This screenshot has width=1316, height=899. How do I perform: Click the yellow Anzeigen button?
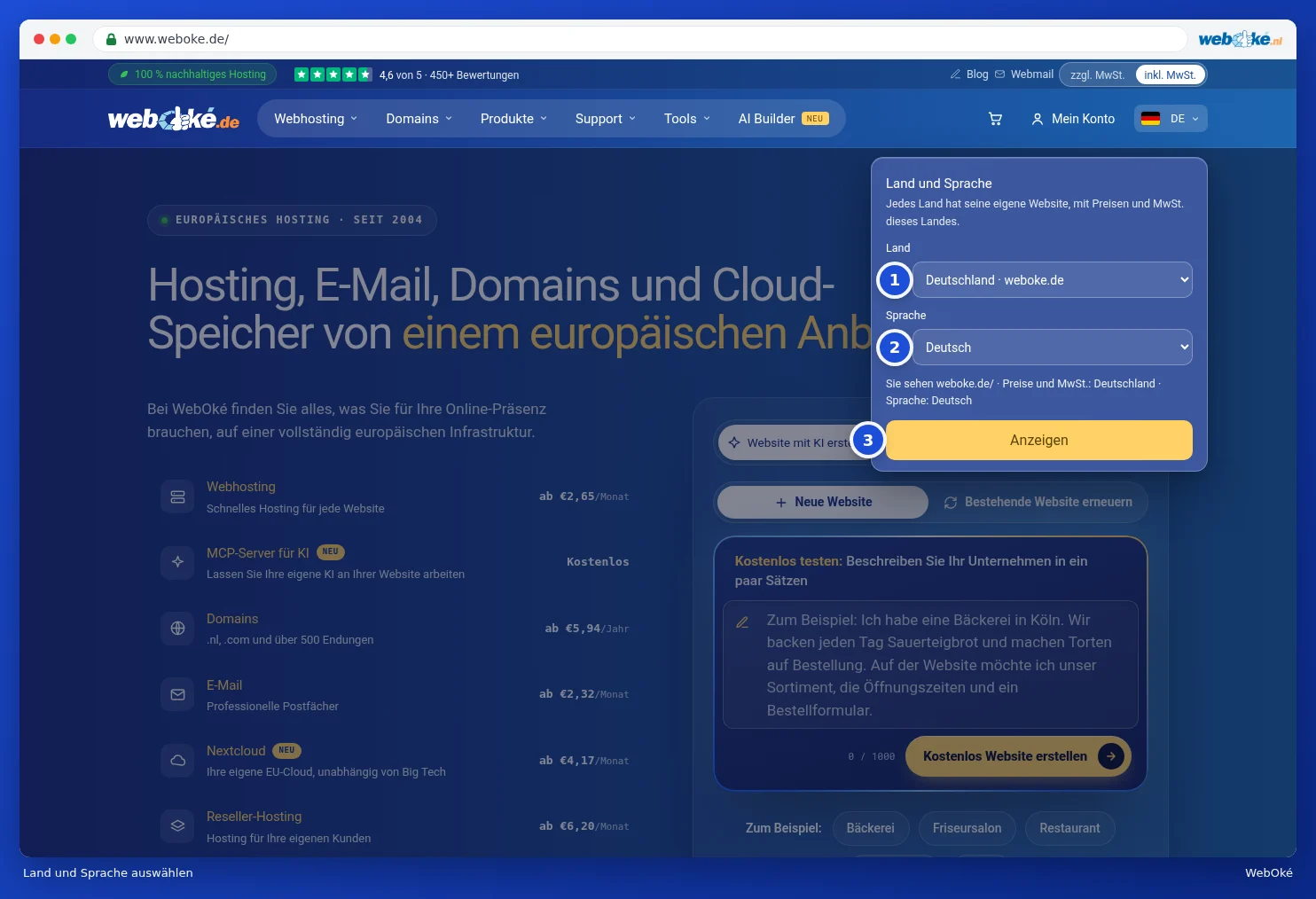point(1039,441)
